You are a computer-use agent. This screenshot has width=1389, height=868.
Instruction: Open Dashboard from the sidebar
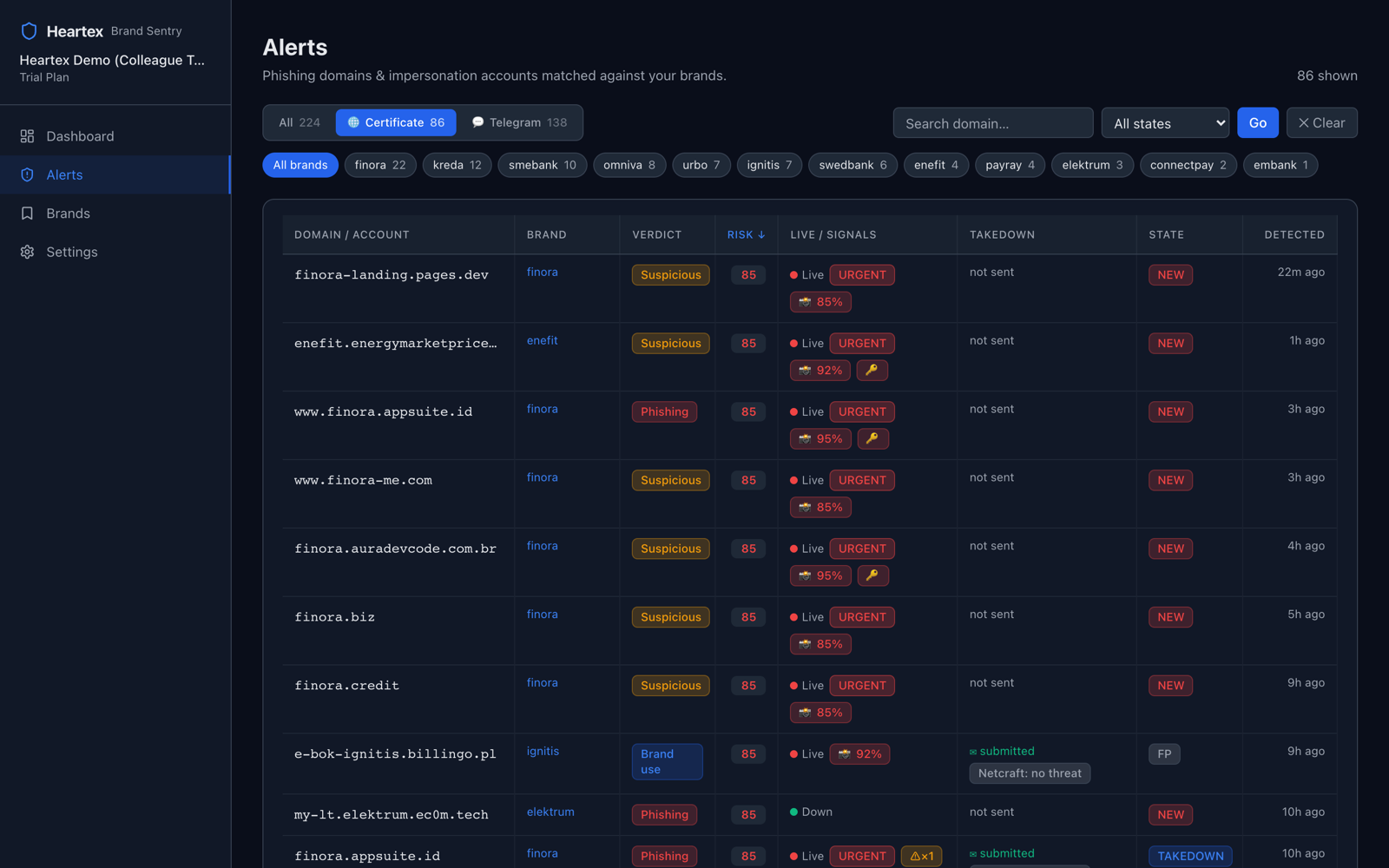click(115, 136)
